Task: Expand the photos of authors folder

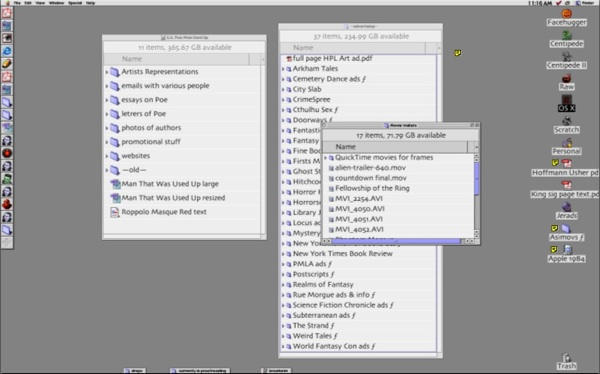Action: (107, 128)
